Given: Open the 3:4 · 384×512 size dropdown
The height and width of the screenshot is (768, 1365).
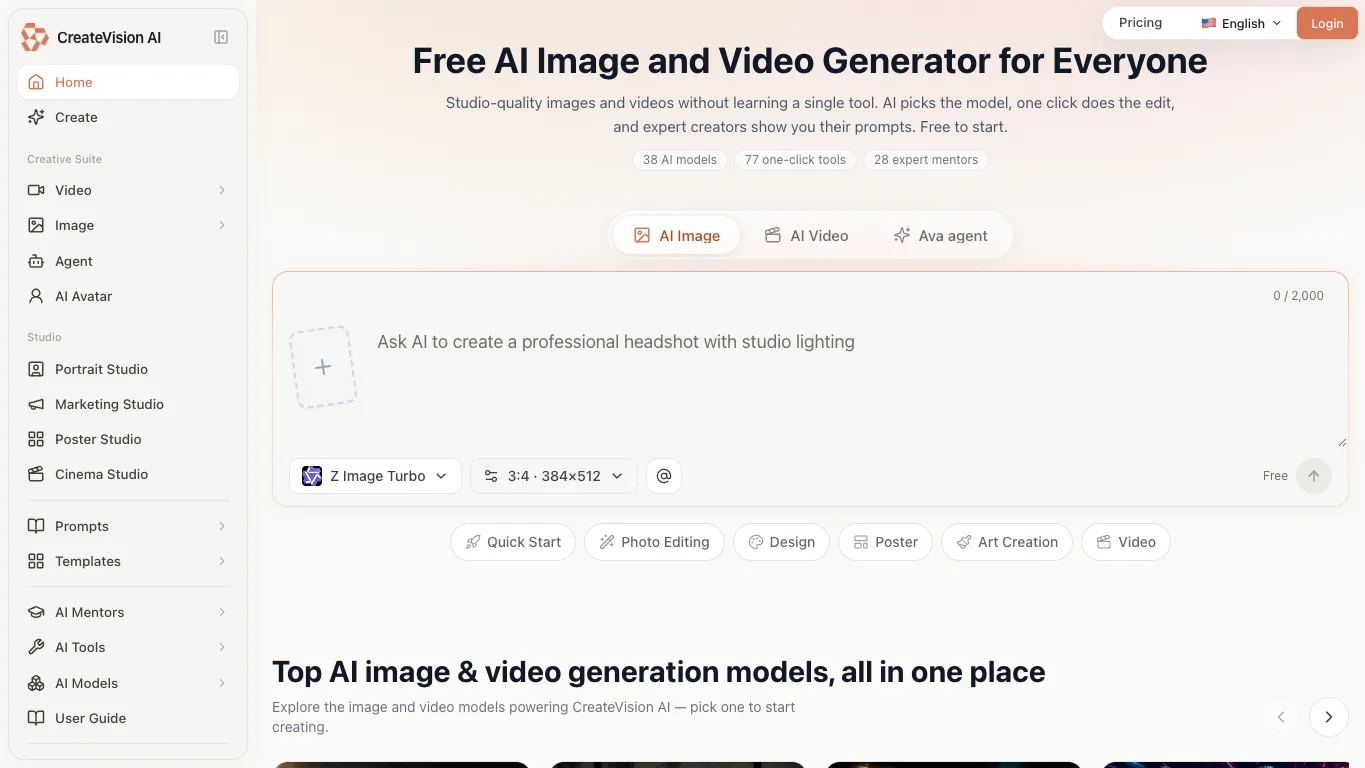Looking at the screenshot, I should (x=554, y=476).
